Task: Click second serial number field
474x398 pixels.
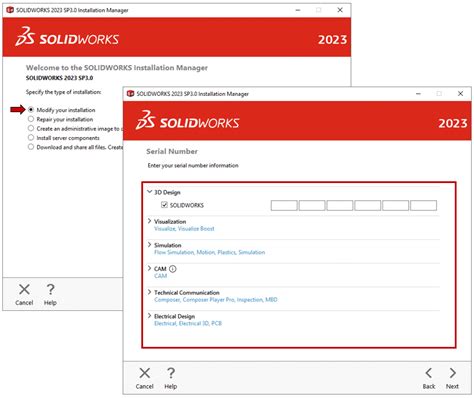Action: coord(312,205)
